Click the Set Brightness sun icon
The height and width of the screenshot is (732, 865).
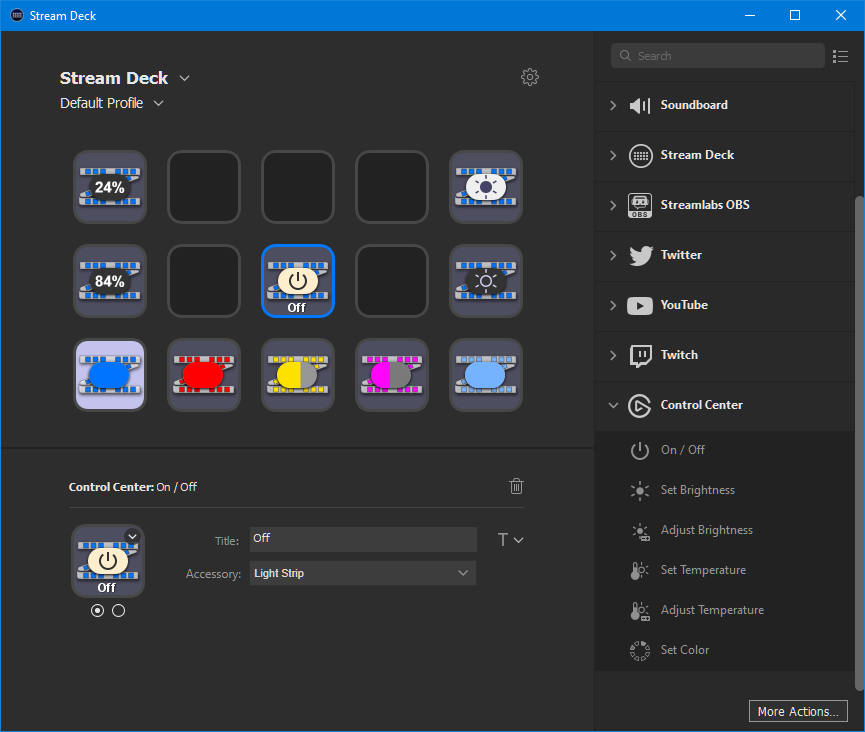tap(640, 490)
